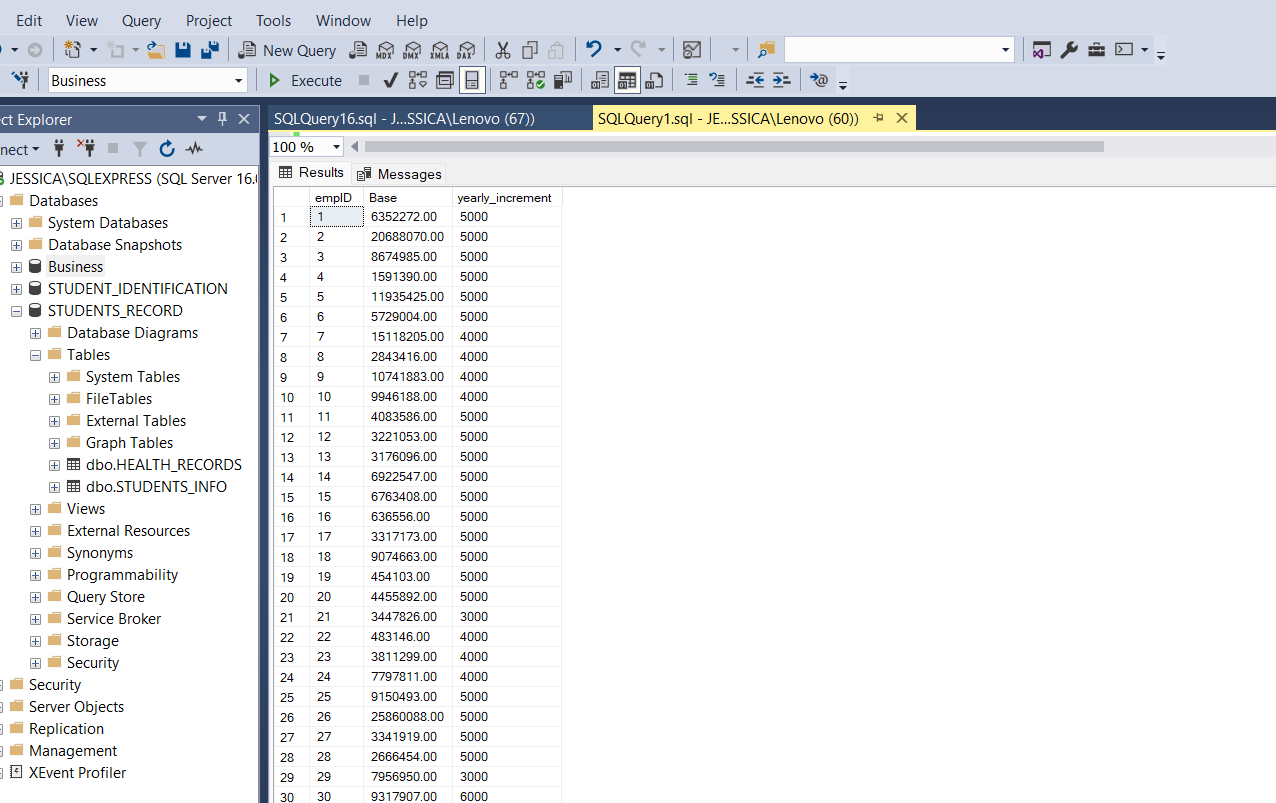Refresh the Object Explorer tree
The height and width of the screenshot is (803, 1276).
click(166, 148)
